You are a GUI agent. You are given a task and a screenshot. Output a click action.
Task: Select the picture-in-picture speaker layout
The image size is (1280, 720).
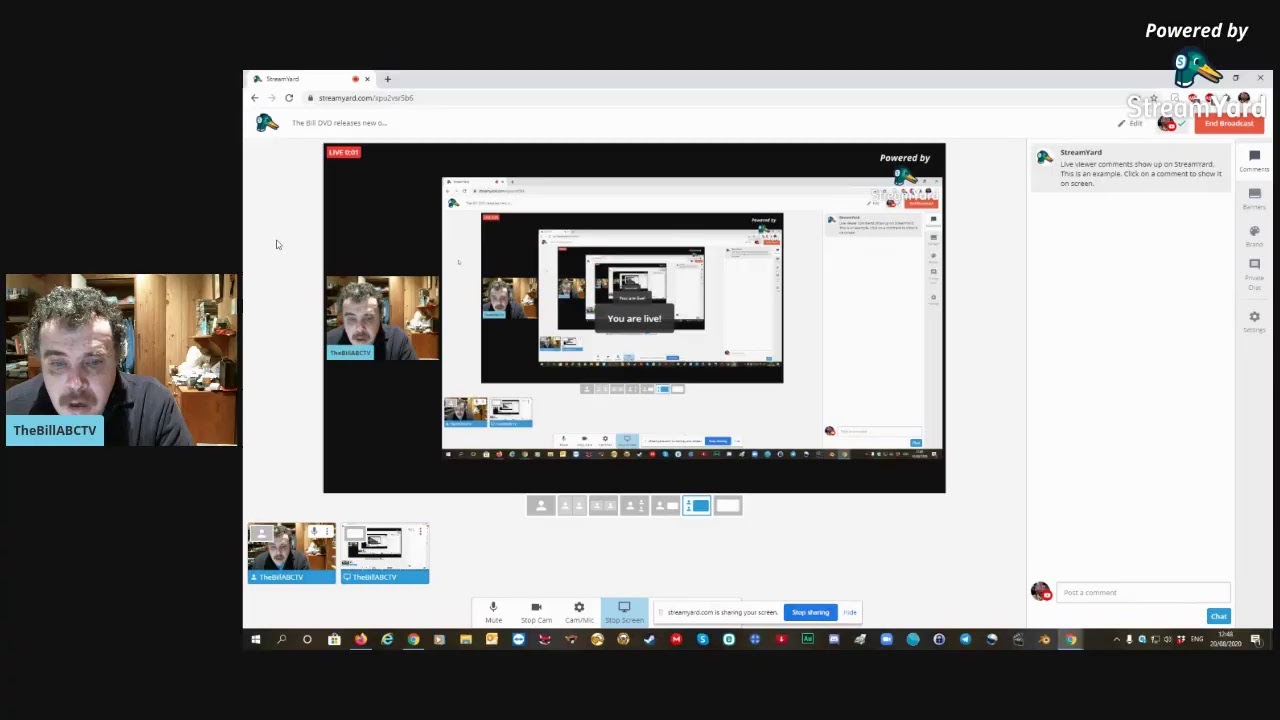coord(634,506)
